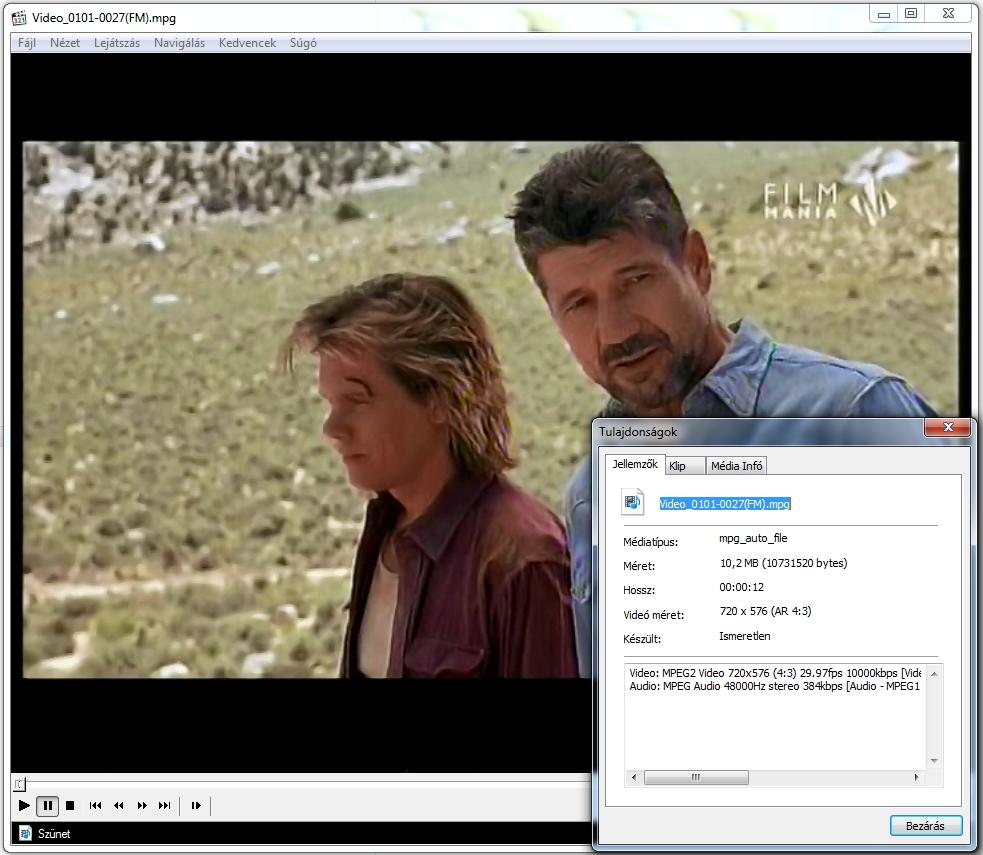The image size is (983, 855).
Task: Click the Méret: label
Action: tap(639, 566)
